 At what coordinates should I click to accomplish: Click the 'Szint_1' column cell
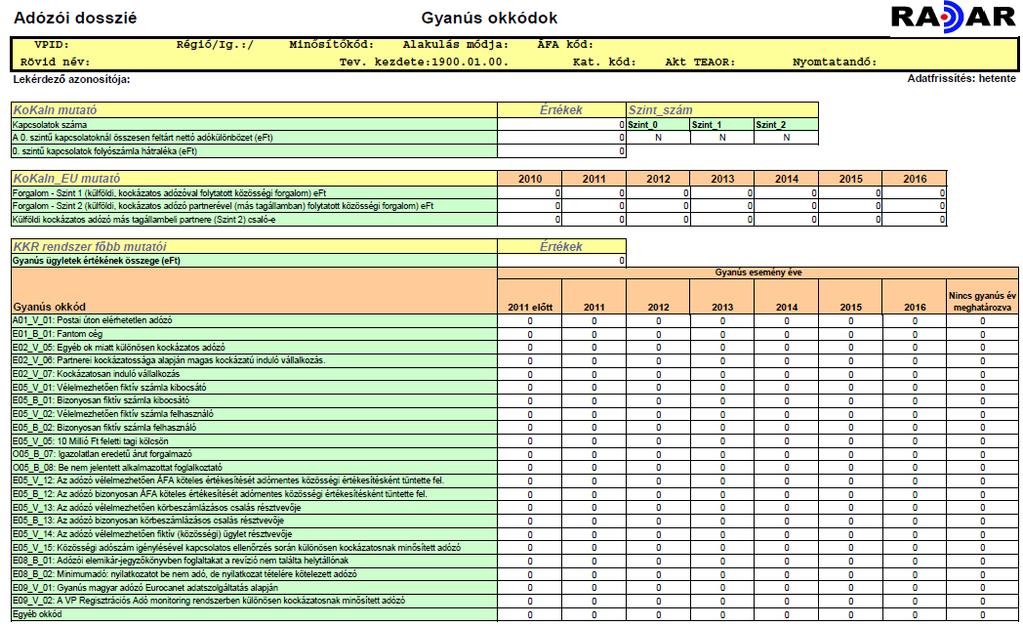tap(722, 124)
